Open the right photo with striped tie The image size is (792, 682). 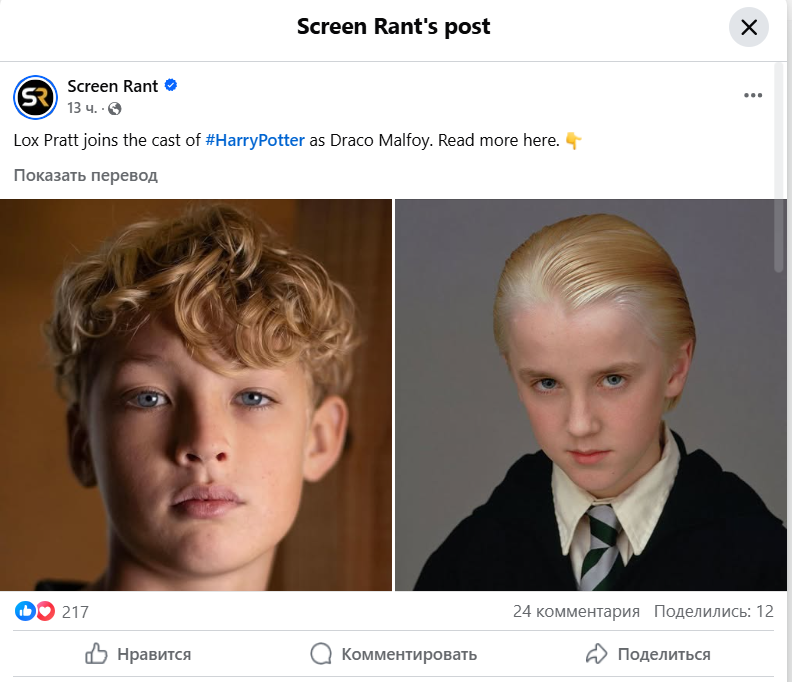pyautogui.click(x=590, y=395)
